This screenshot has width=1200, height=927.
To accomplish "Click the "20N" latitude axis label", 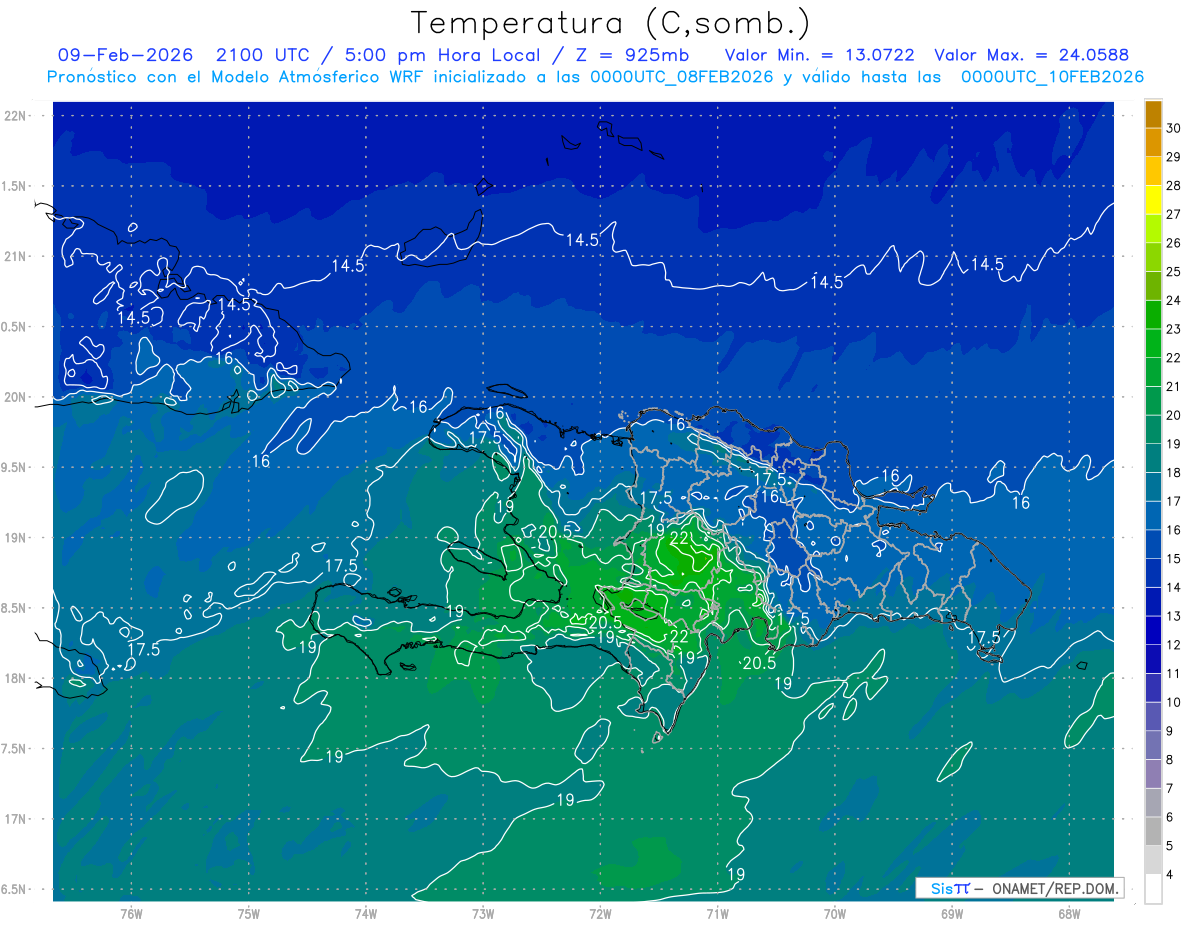I will (x=15, y=397).
